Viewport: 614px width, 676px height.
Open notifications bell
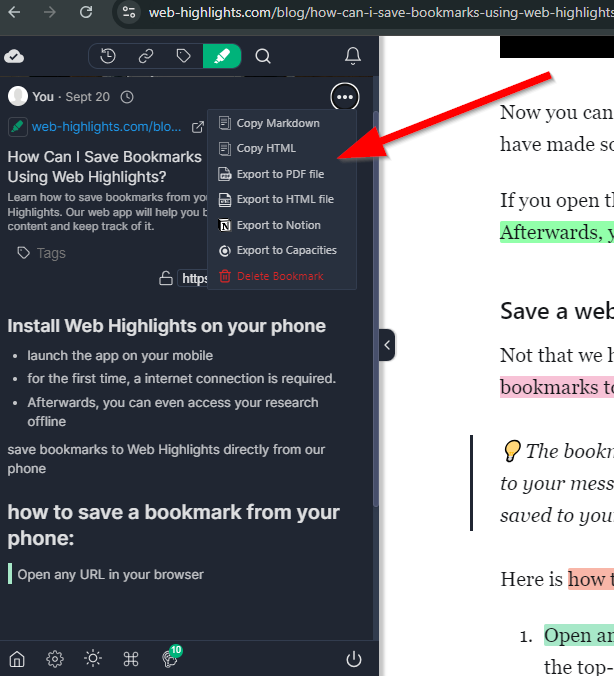tap(353, 56)
